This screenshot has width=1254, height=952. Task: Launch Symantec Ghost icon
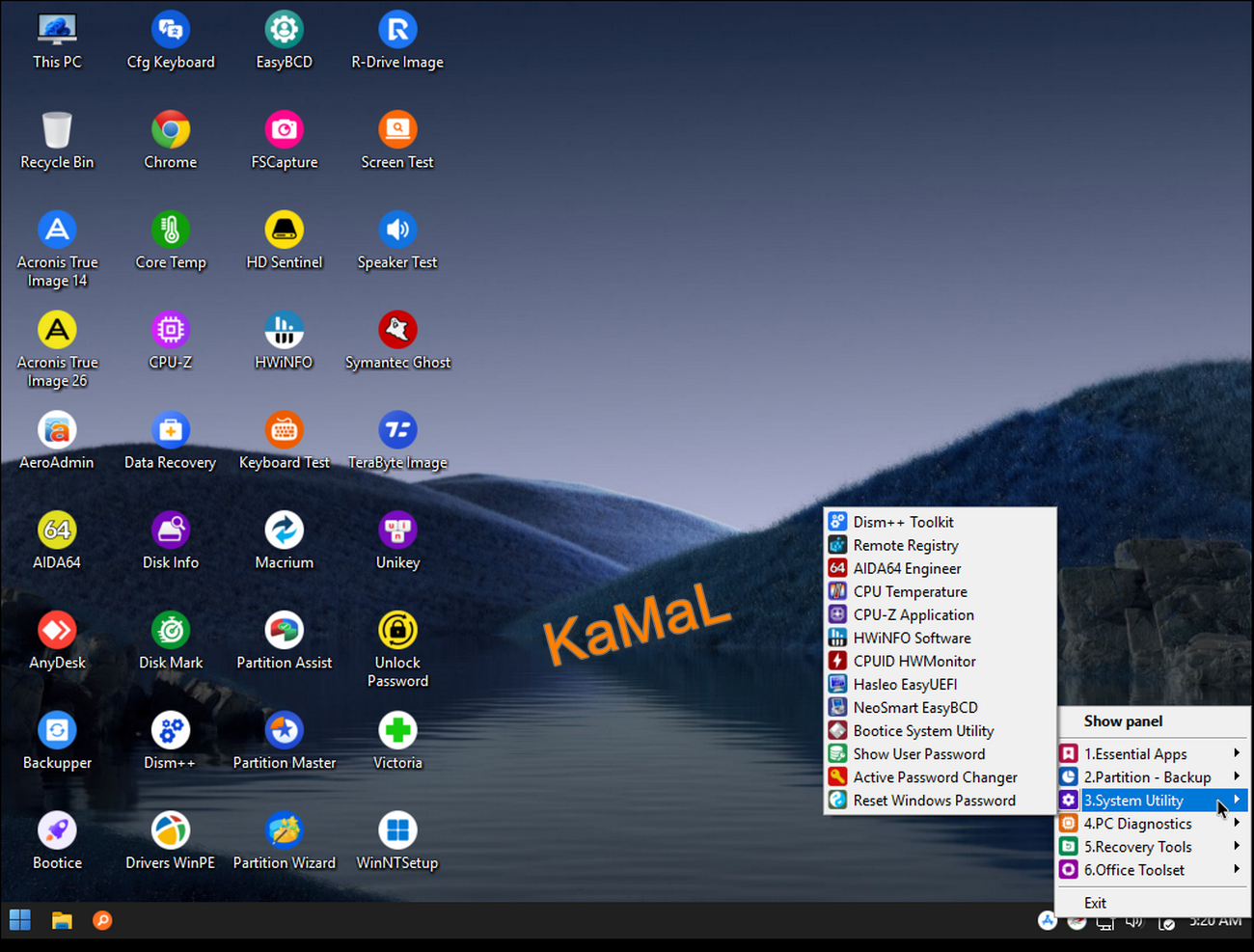[397, 341]
